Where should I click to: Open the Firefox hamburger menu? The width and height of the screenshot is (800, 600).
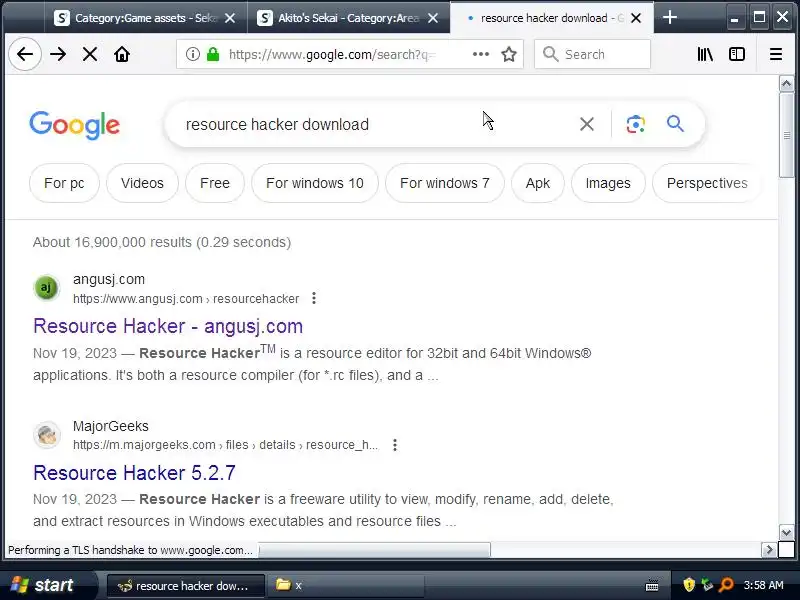click(x=776, y=54)
